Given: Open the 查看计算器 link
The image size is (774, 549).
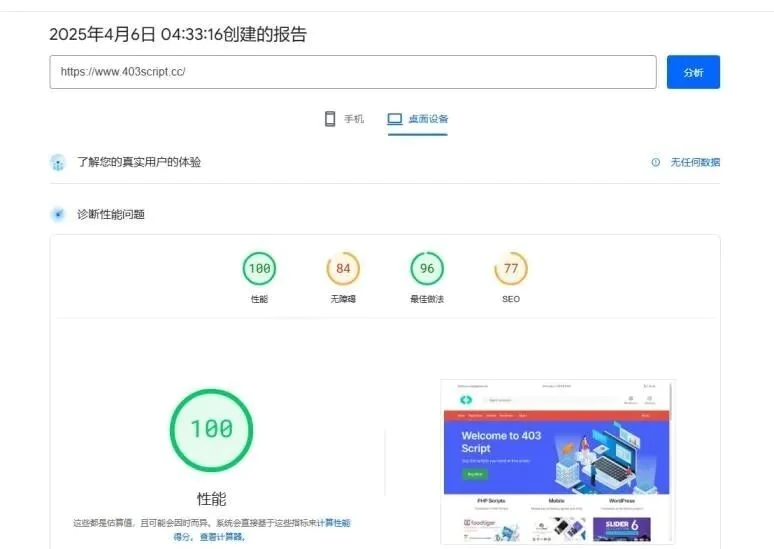Looking at the screenshot, I should coord(222,537).
